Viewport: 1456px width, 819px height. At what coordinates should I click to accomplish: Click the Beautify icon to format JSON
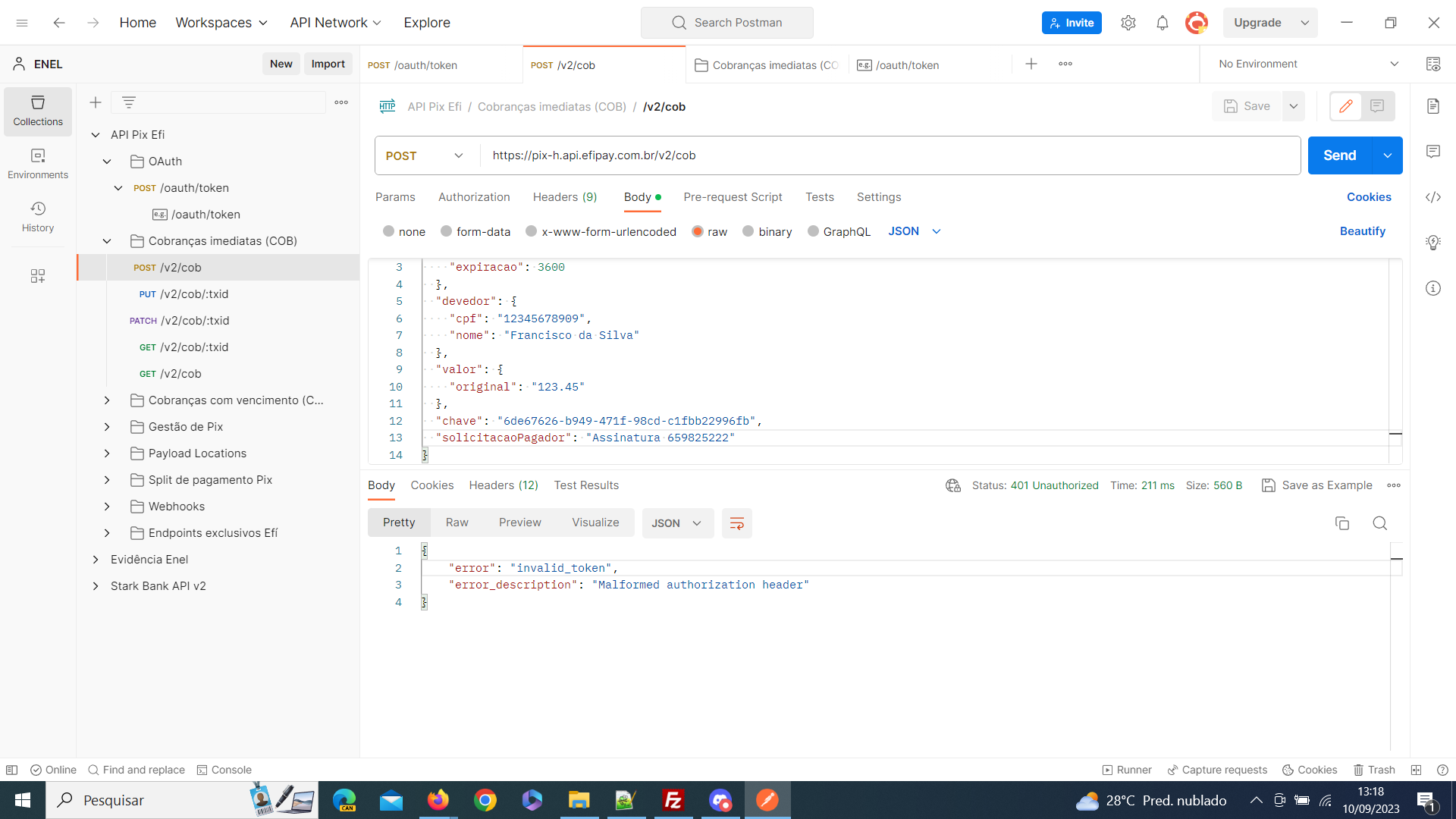[x=1362, y=231]
